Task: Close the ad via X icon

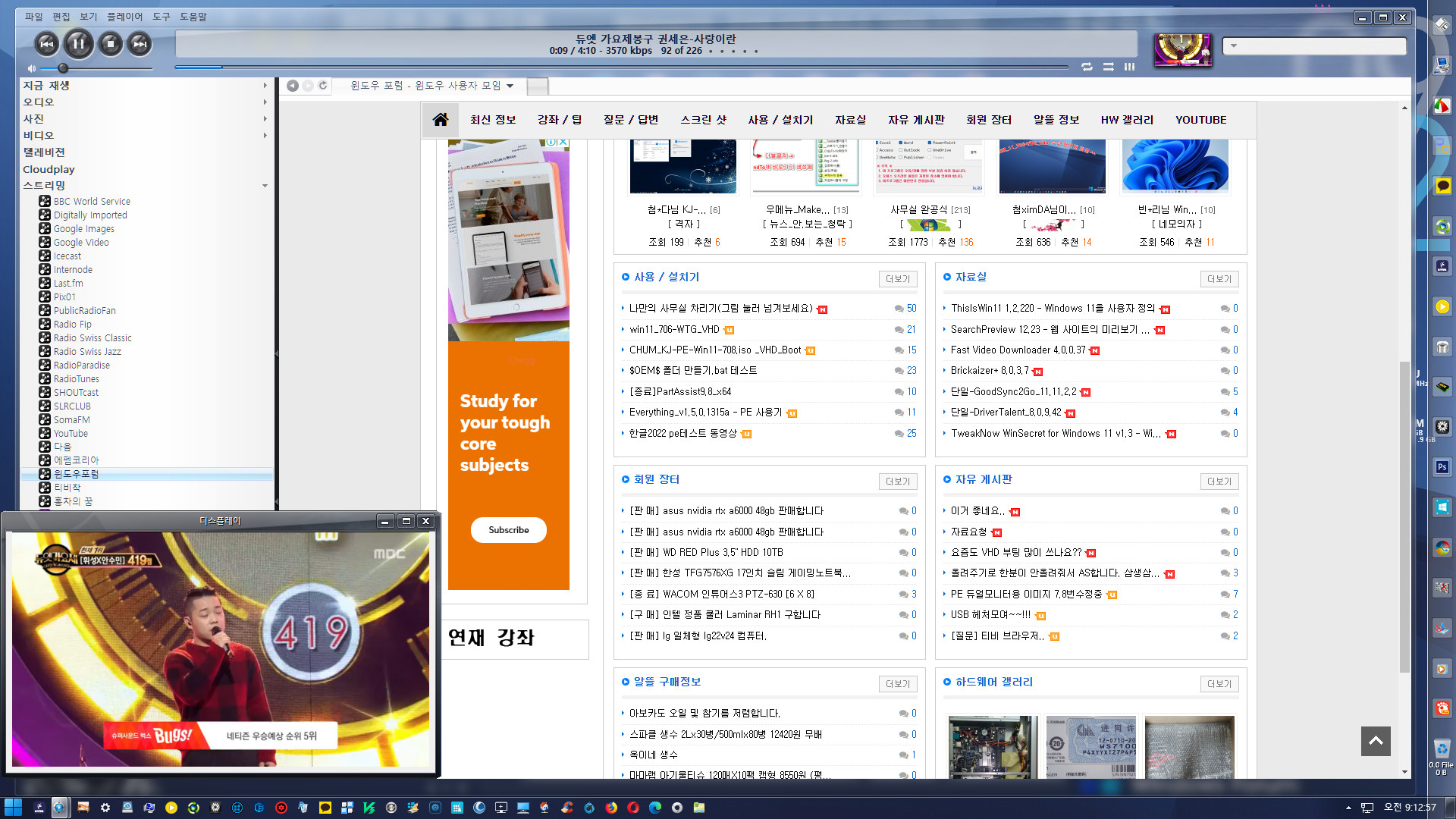Action: tap(563, 142)
